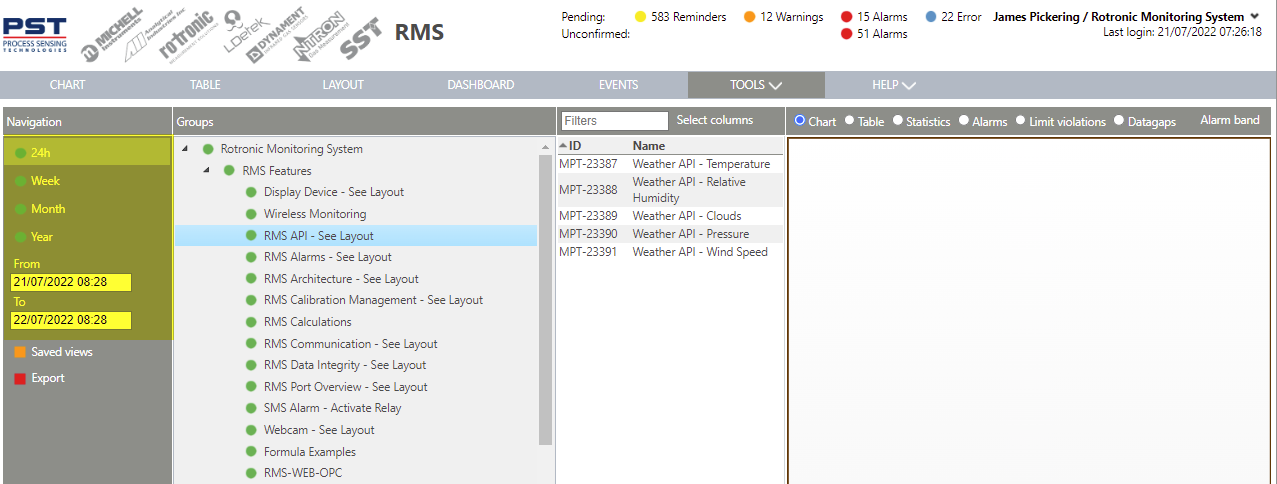Click the From date field
The width and height of the screenshot is (1277, 484).
click(x=72, y=283)
